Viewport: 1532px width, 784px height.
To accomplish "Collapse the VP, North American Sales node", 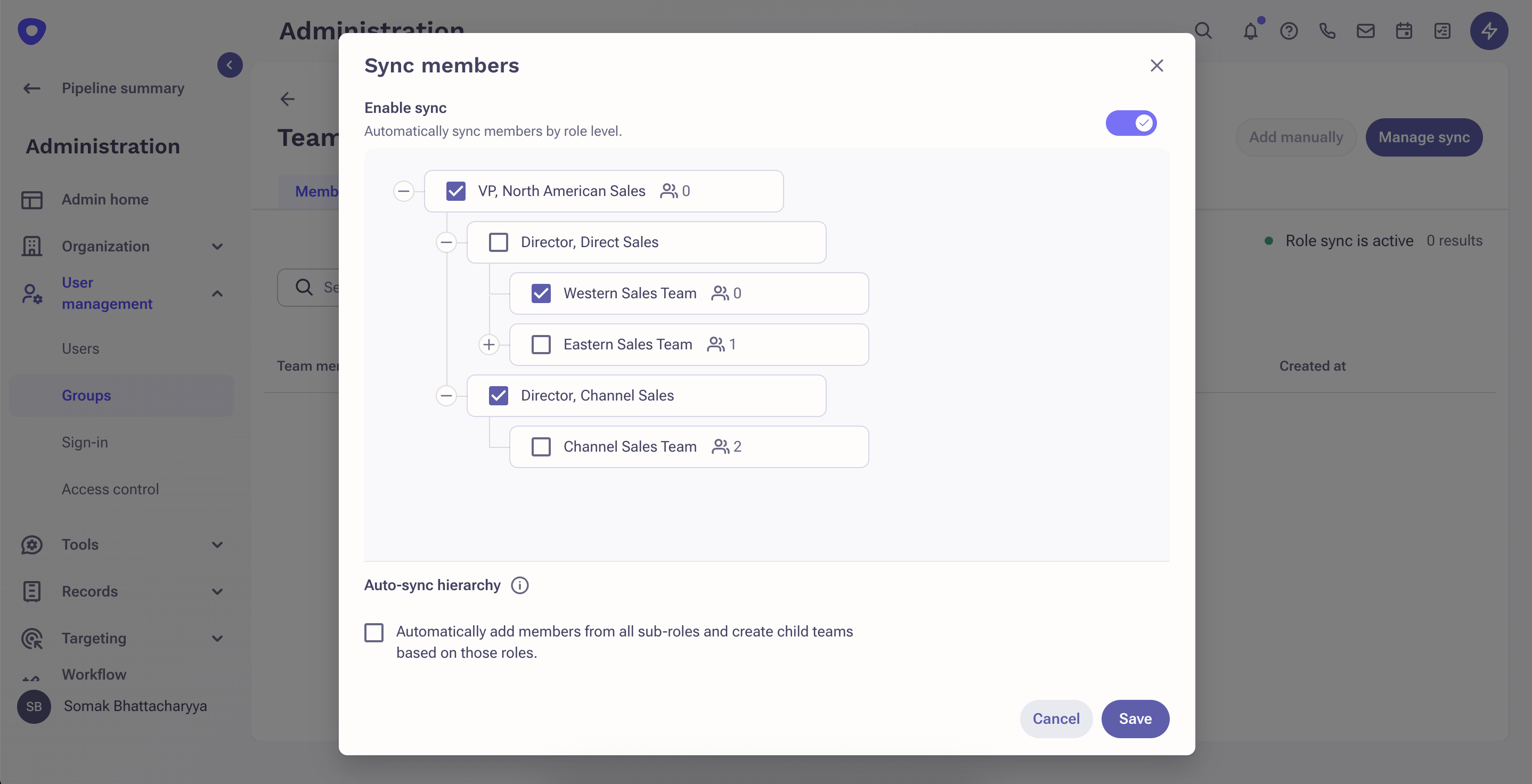I will tap(404, 191).
